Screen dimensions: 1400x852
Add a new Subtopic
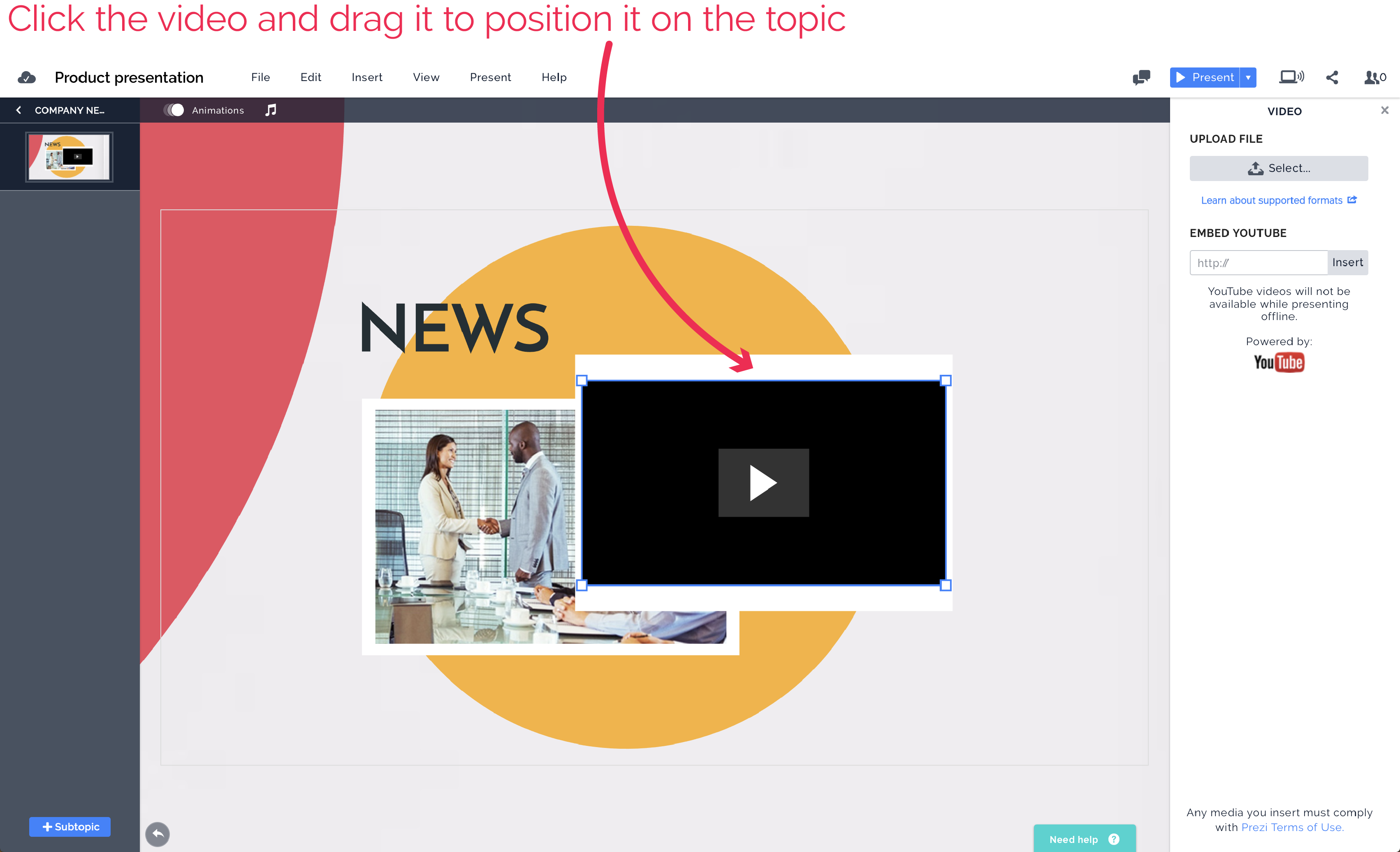pos(70,826)
